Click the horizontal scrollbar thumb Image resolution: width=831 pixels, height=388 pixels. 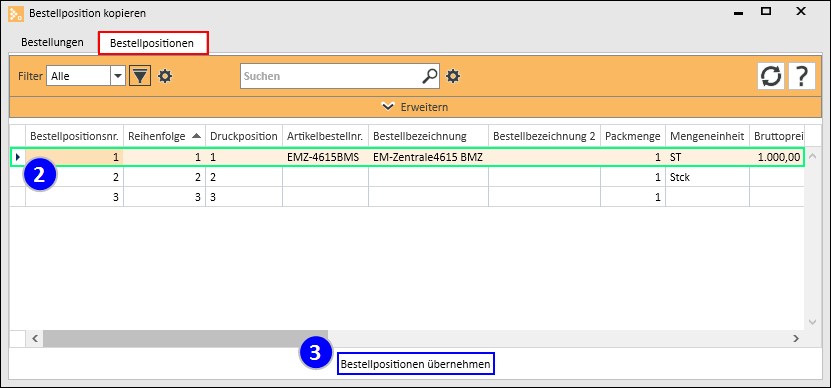(x=185, y=338)
